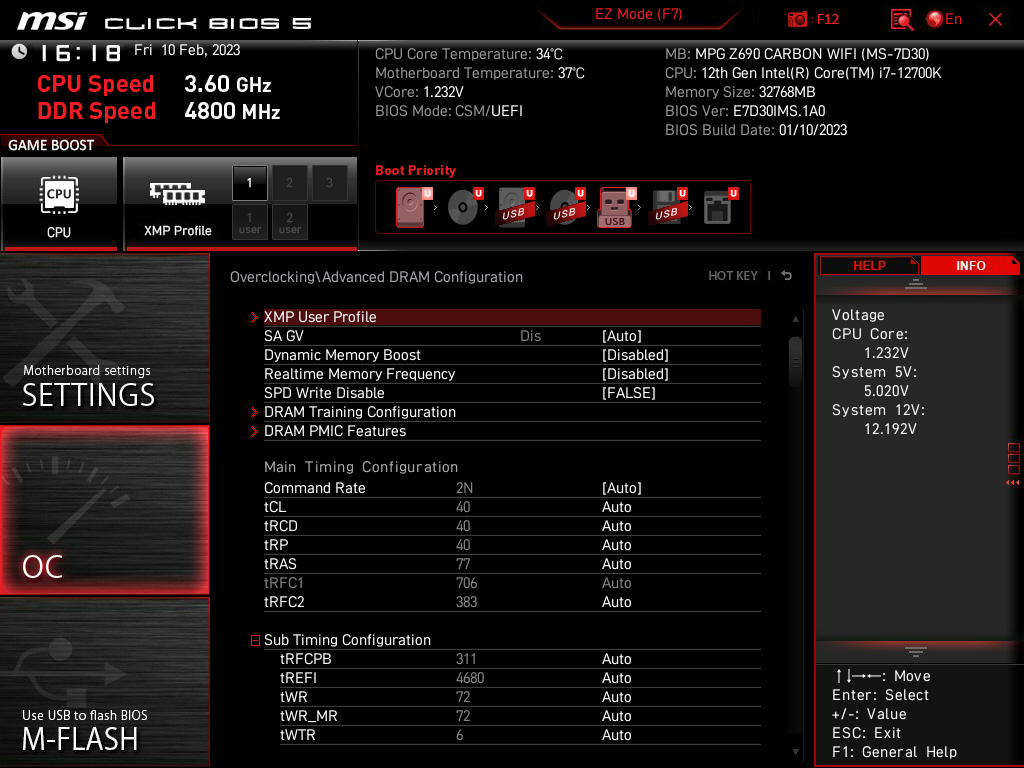The width and height of the screenshot is (1024, 768).
Task: Click the clock icon beside the time
Action: (20, 51)
